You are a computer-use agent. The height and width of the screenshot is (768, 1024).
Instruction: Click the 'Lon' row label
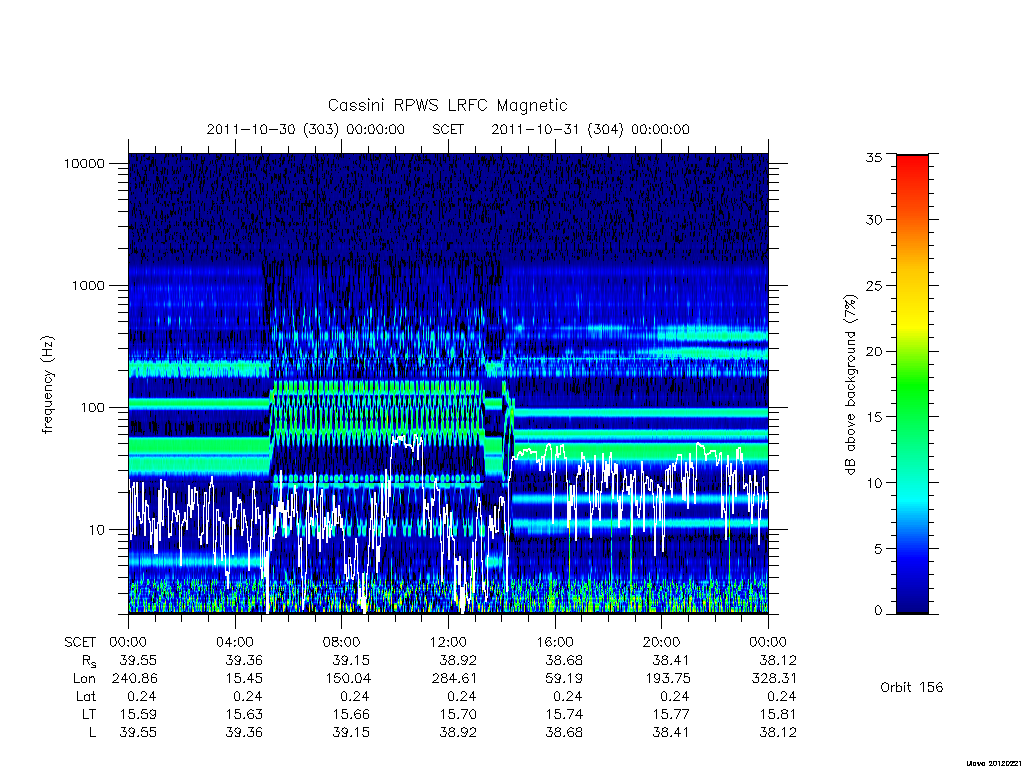(x=84, y=679)
